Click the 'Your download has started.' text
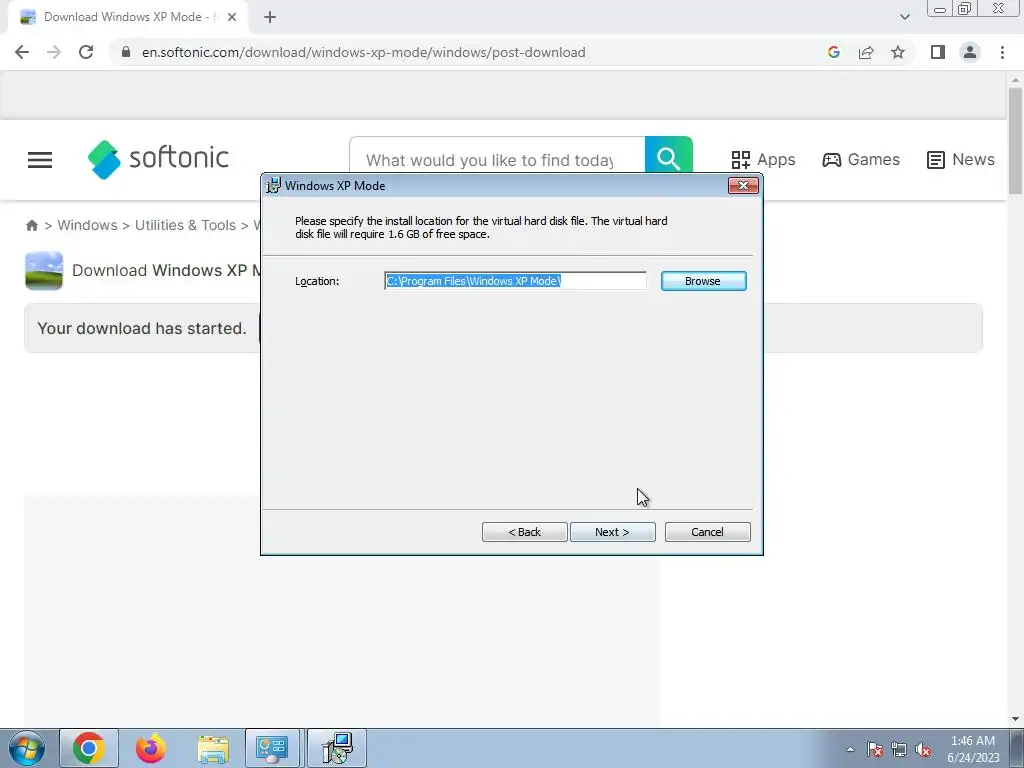The image size is (1024, 768). (142, 328)
